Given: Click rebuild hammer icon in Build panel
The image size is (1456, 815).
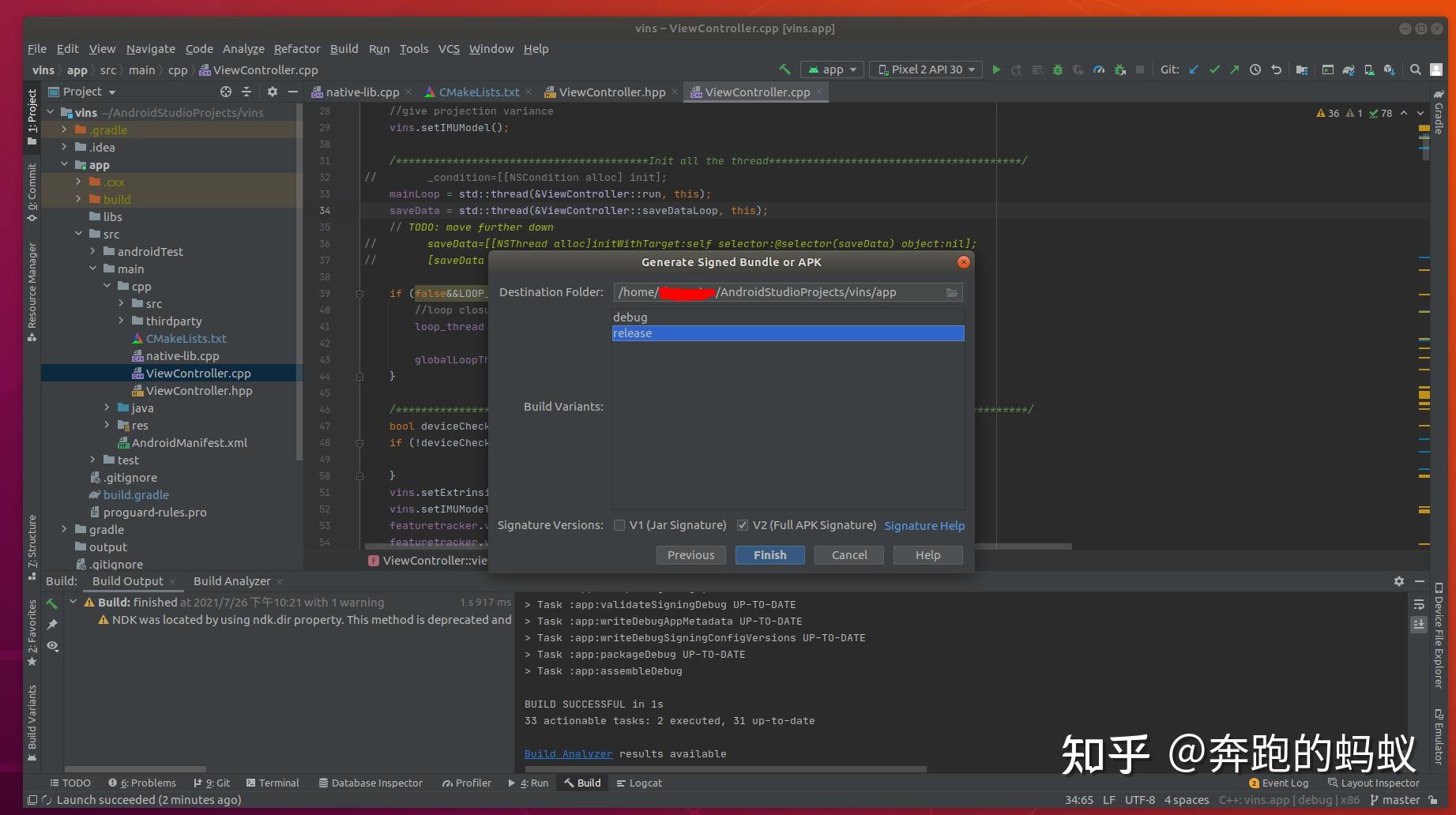Looking at the screenshot, I should [52, 603].
